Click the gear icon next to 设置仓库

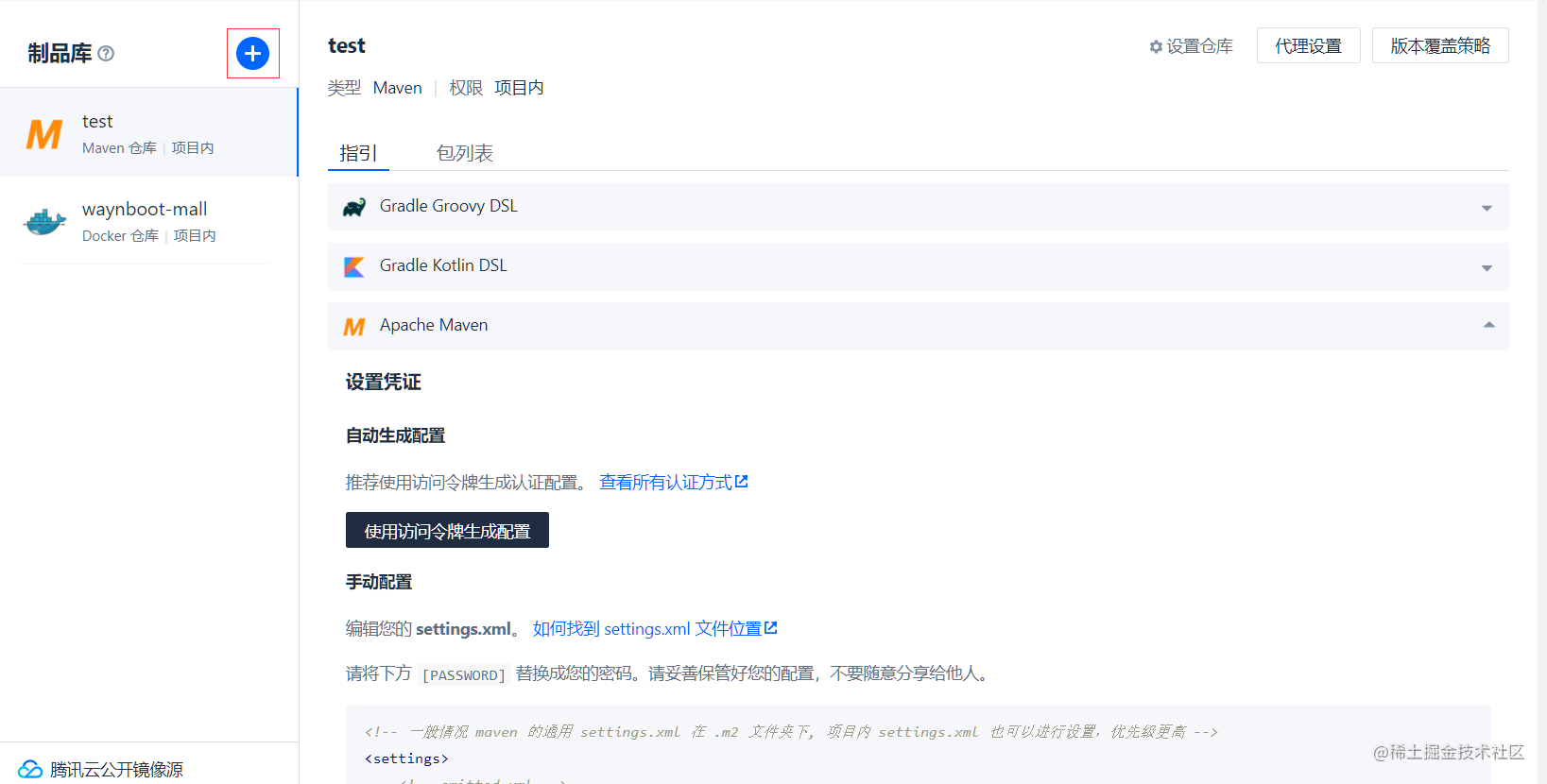1156,46
